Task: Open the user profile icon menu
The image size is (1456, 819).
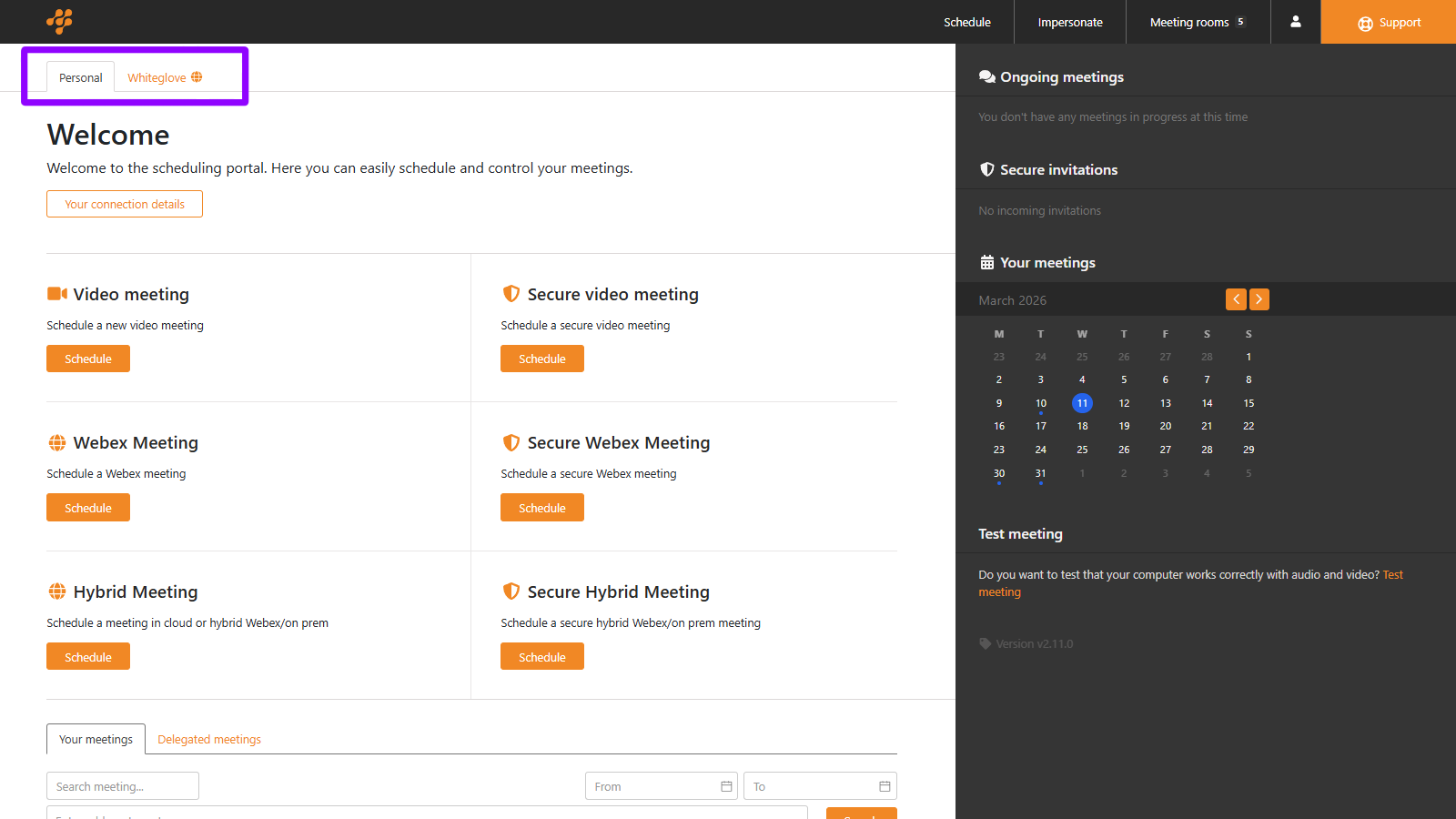Action: click(x=1295, y=22)
